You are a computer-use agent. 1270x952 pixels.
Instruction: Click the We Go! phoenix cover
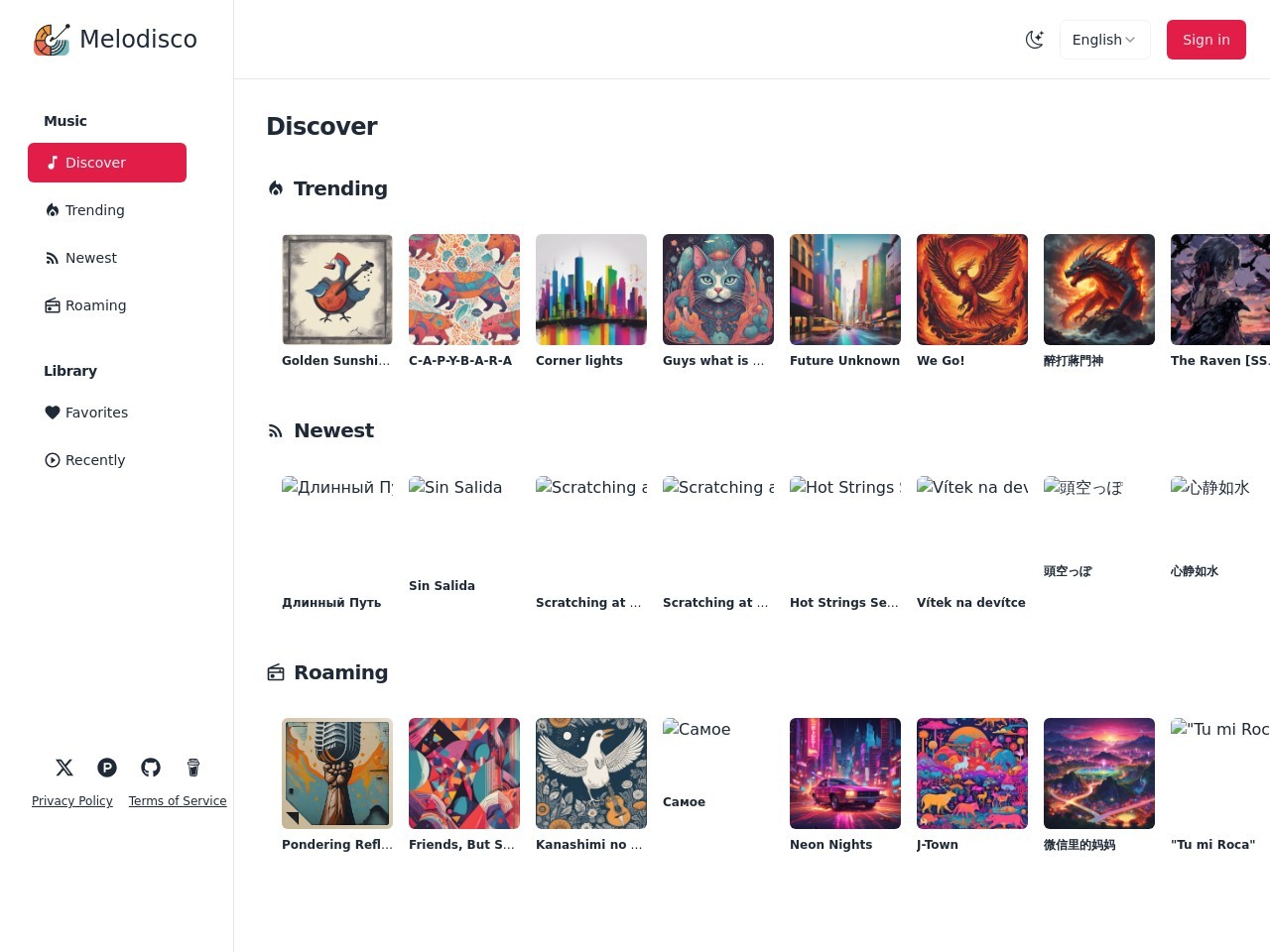972,290
